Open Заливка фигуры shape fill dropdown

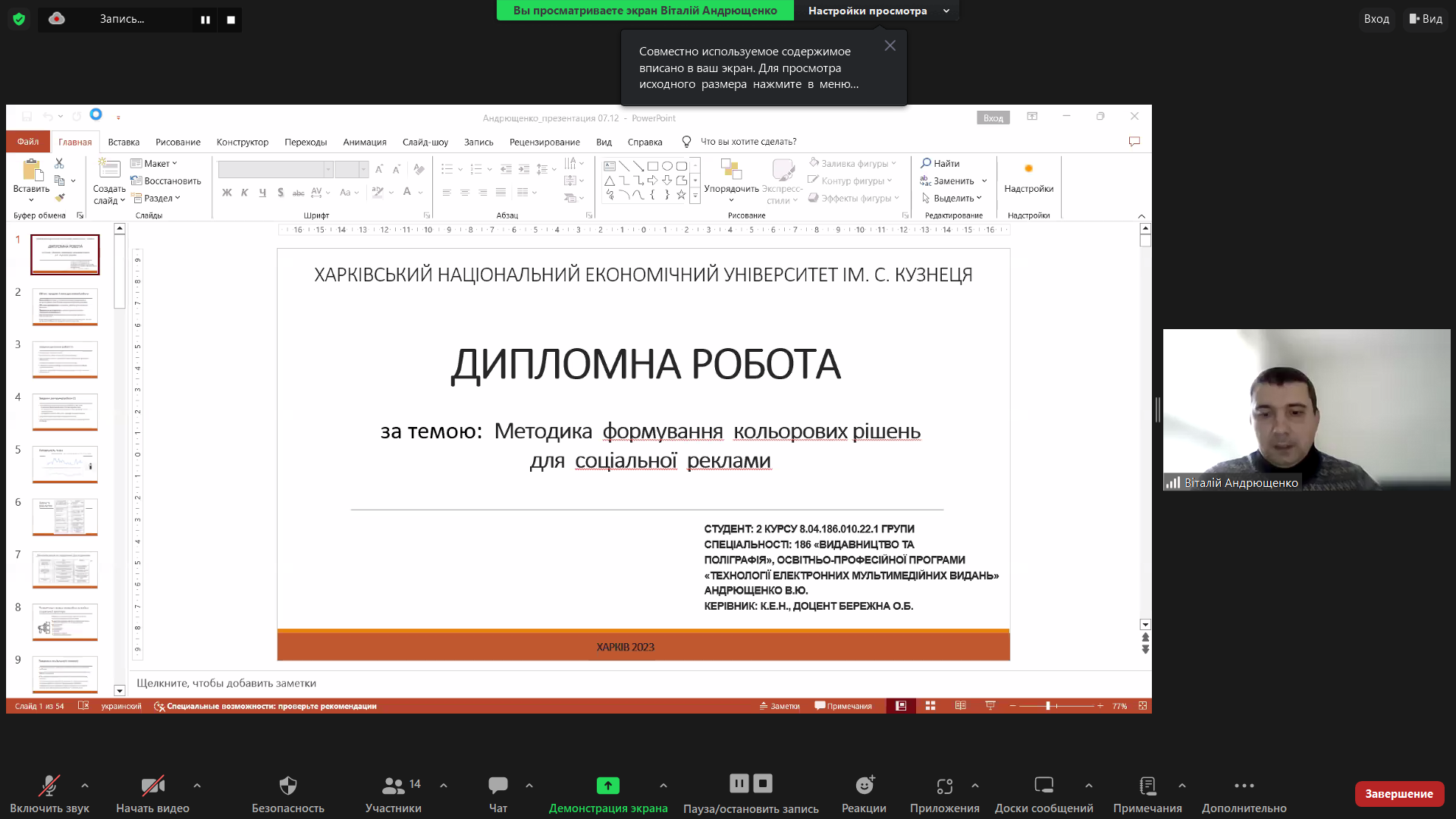click(x=852, y=163)
